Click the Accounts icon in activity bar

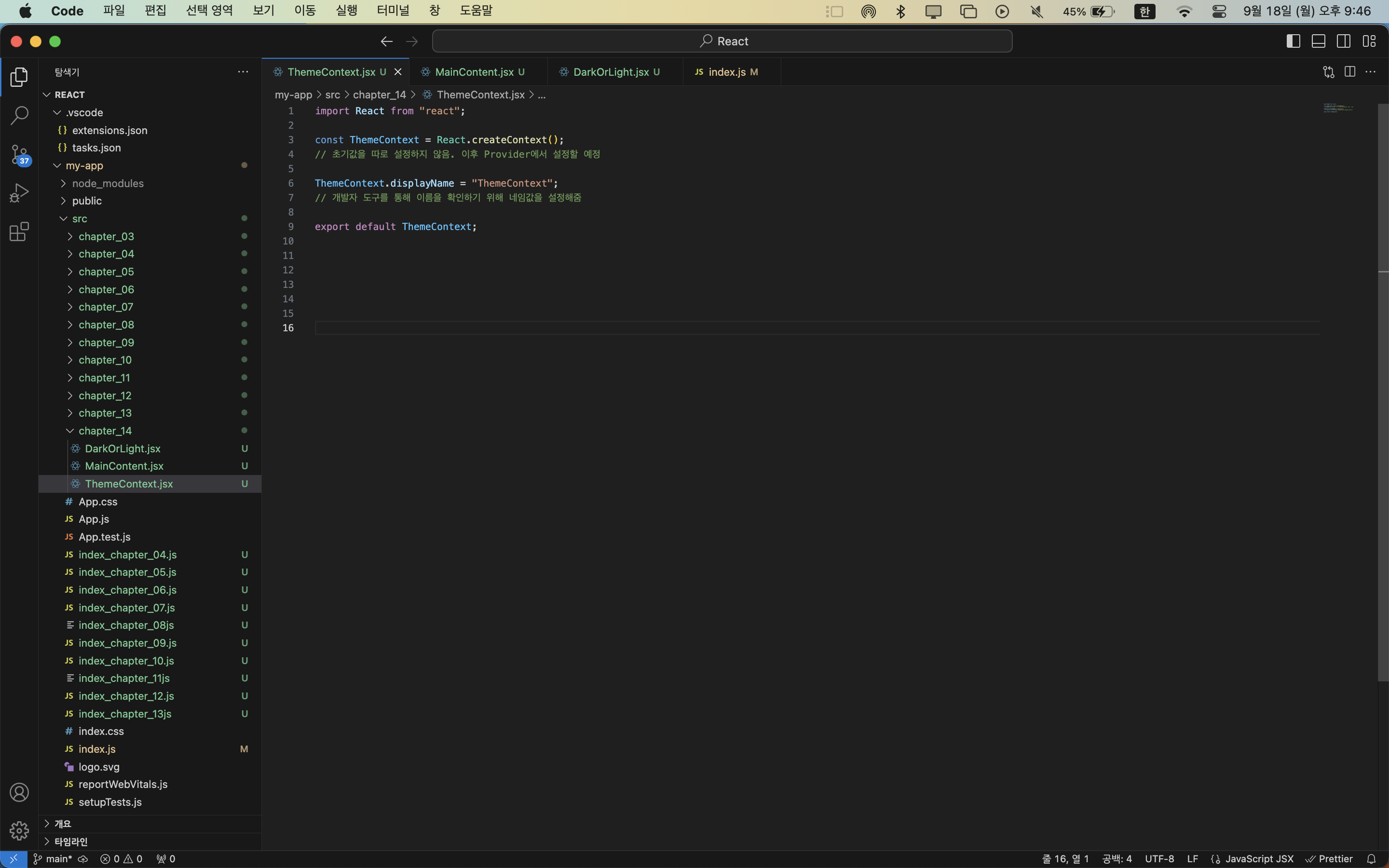click(19, 792)
